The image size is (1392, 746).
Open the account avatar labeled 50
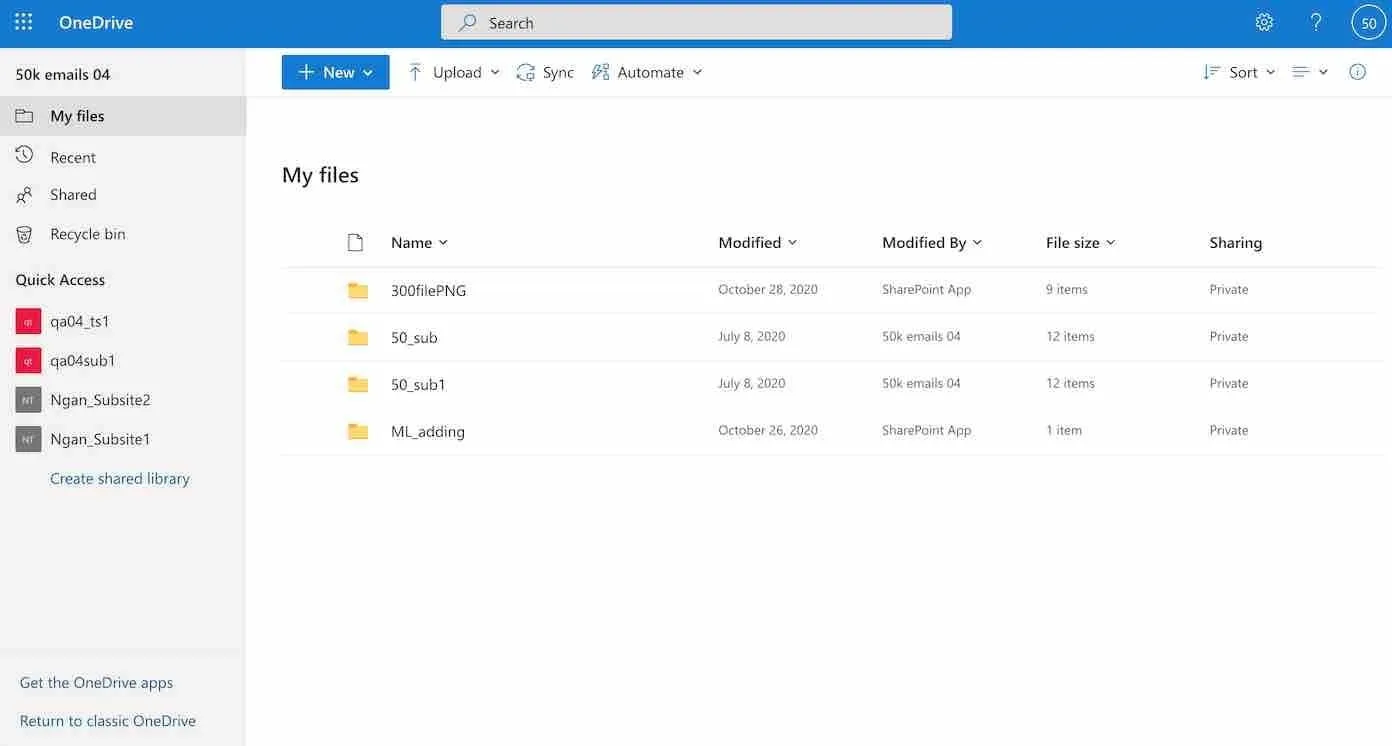click(1368, 22)
